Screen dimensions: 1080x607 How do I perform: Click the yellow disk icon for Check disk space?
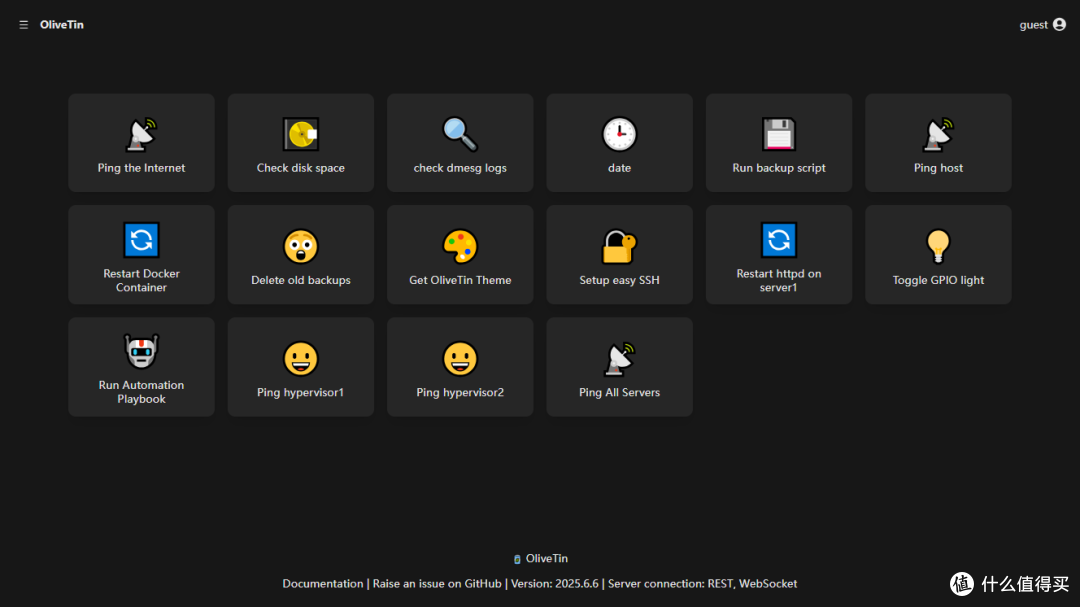pos(301,134)
